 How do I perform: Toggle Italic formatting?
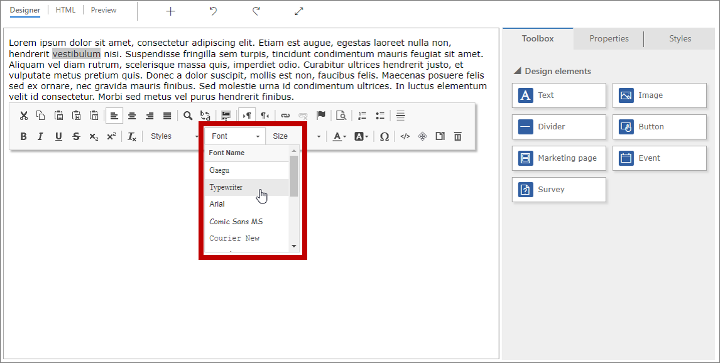click(41, 136)
